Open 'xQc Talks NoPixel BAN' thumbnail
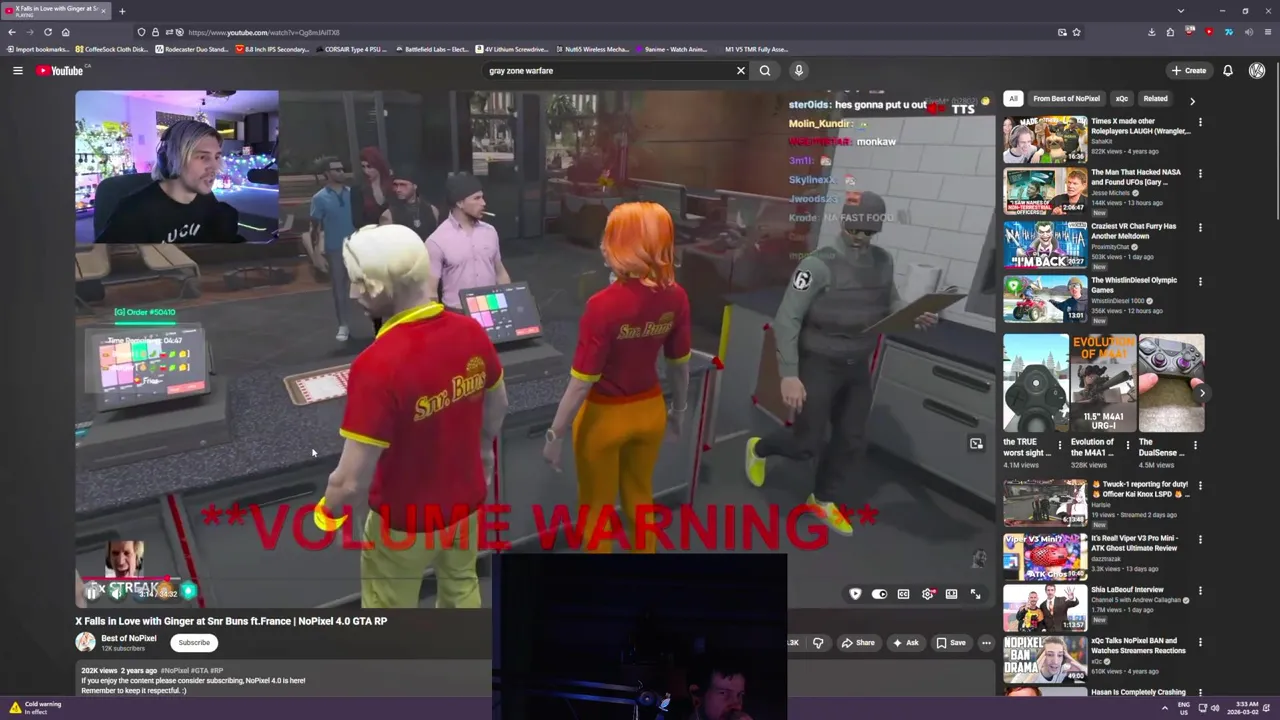 pyautogui.click(x=1045, y=659)
